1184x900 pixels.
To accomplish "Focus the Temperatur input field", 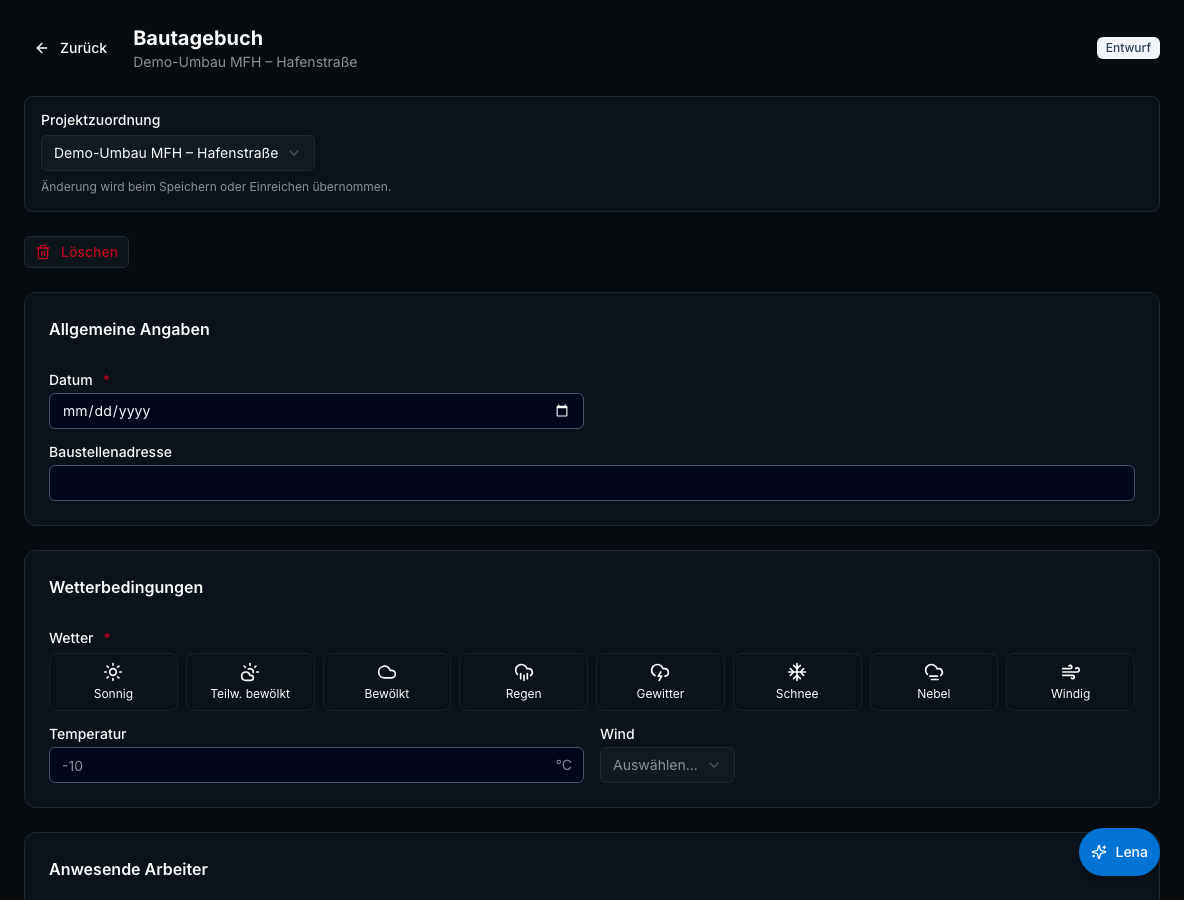I will [x=316, y=765].
